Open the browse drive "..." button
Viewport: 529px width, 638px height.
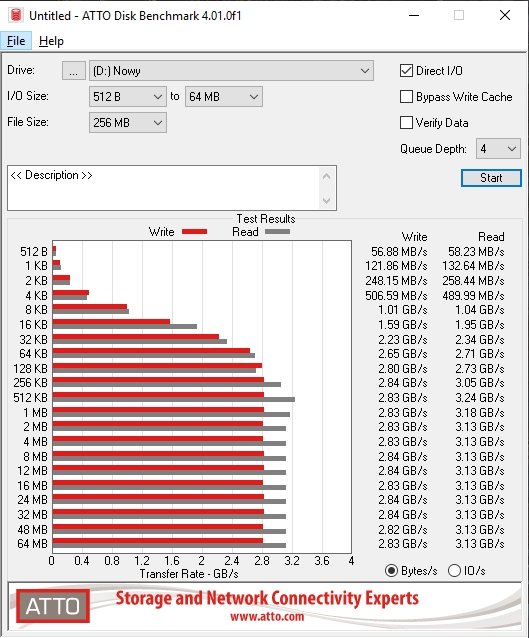pyautogui.click(x=74, y=71)
